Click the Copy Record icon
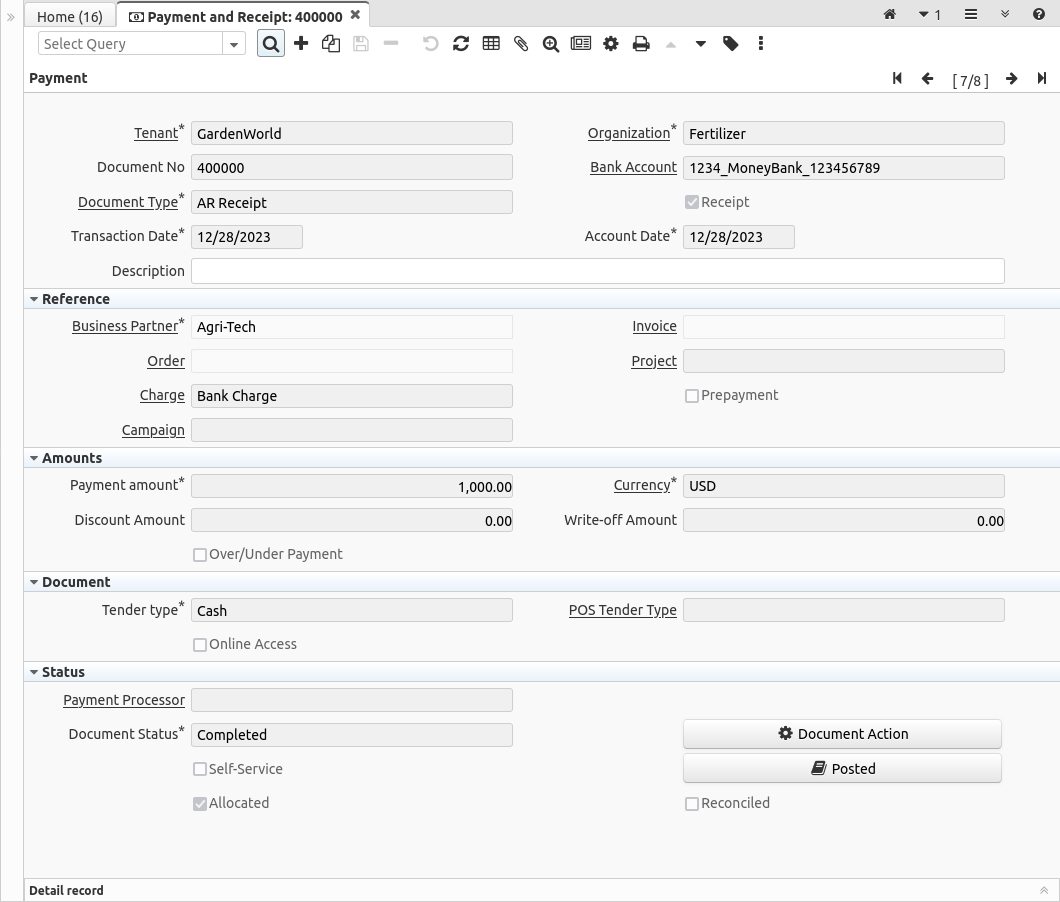 (x=331, y=44)
